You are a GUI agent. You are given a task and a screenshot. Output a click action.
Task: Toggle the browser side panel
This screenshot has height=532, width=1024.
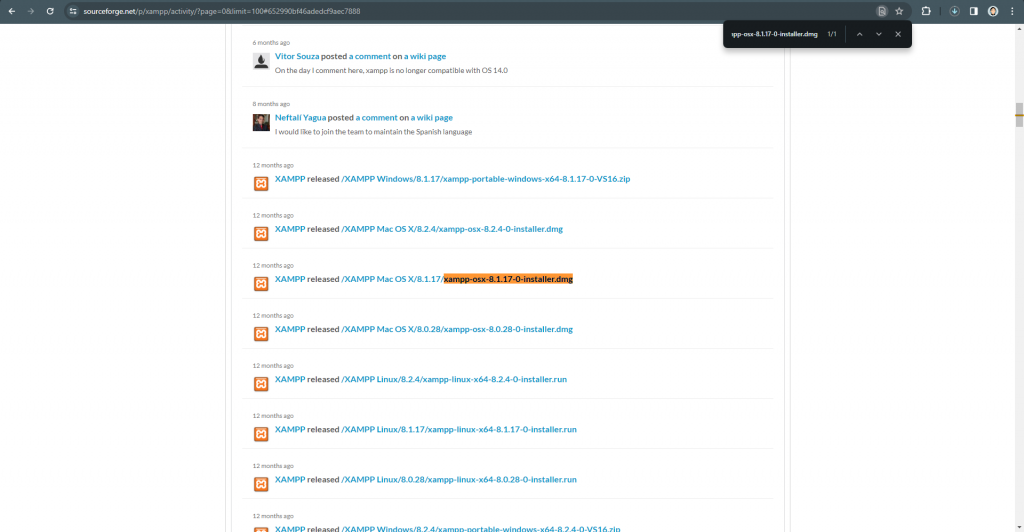(x=974, y=11)
